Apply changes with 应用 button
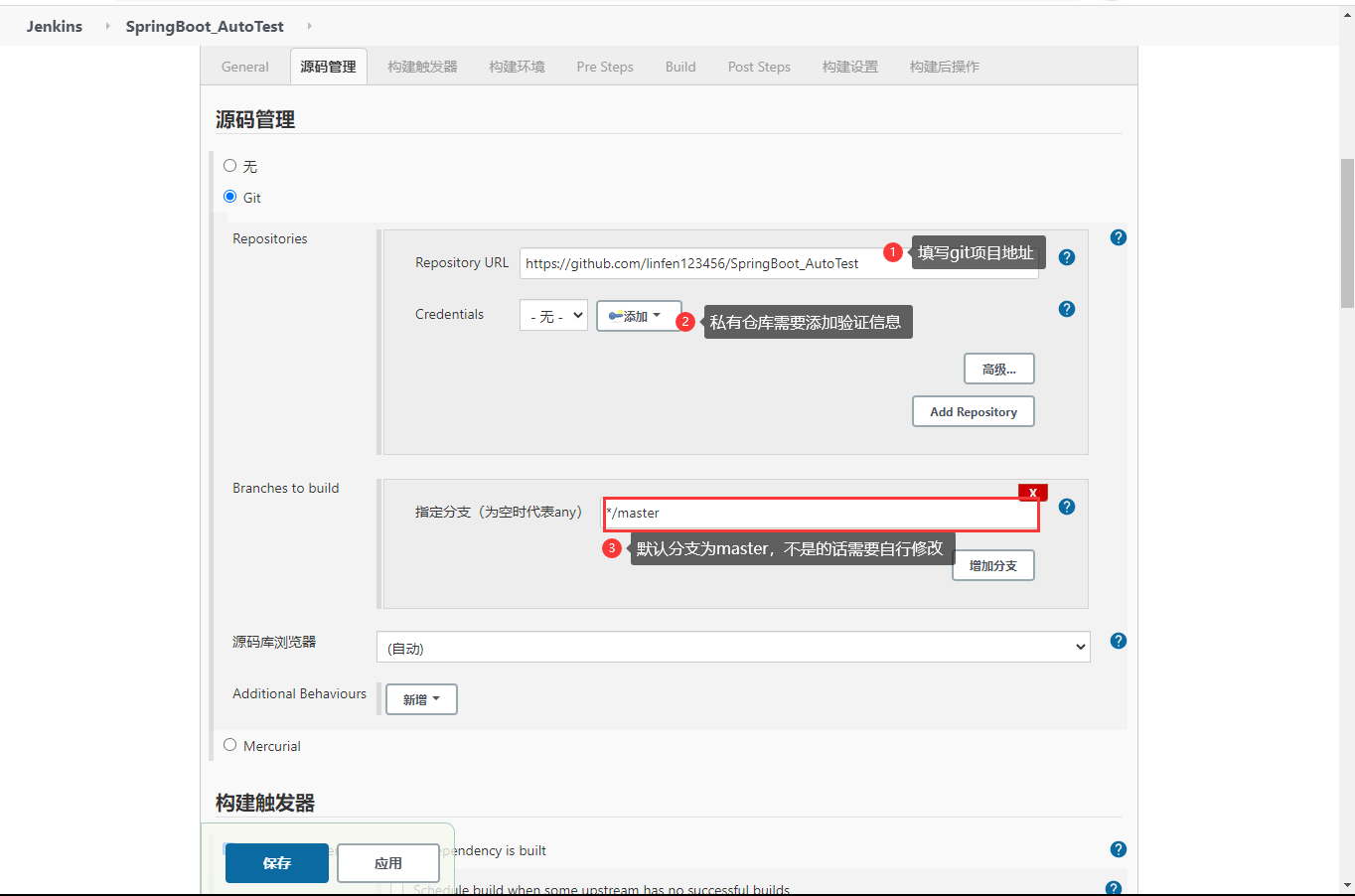 point(388,863)
